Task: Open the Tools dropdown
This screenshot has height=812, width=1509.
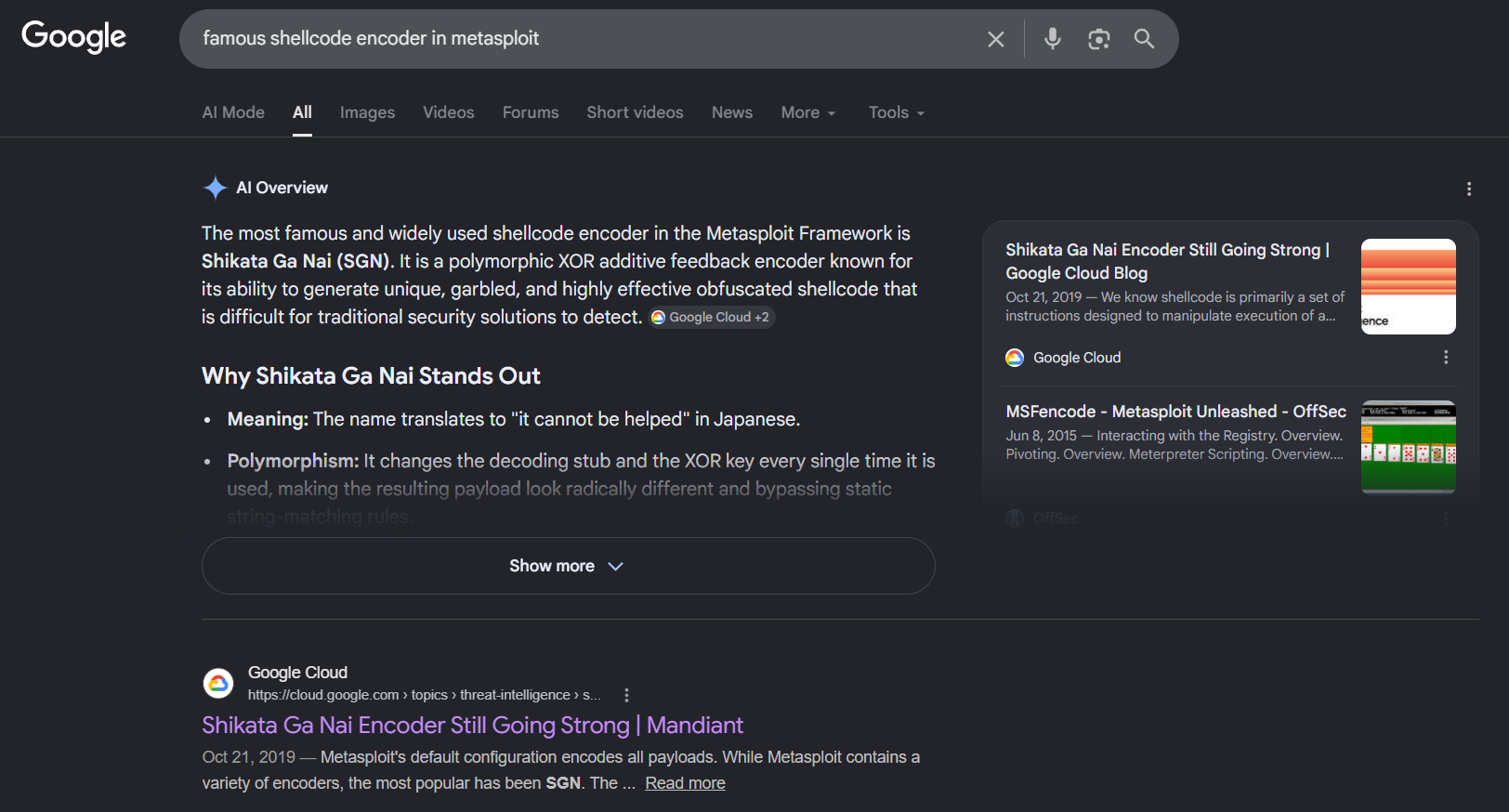Action: (897, 112)
